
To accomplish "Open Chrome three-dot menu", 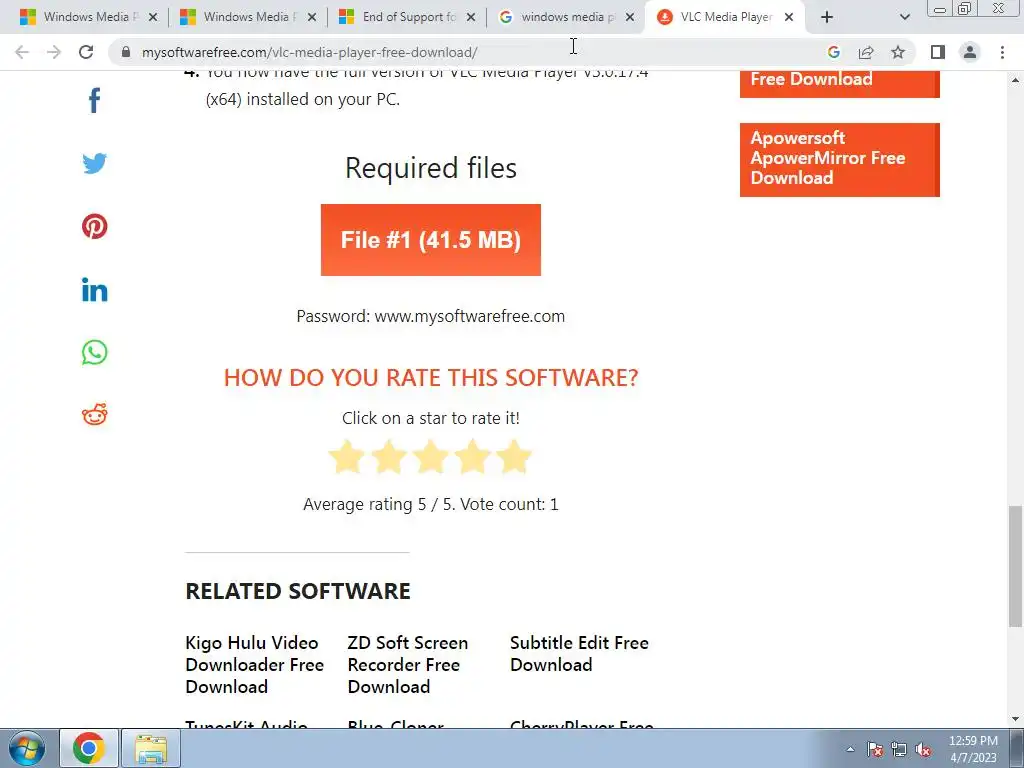I will 1002,52.
